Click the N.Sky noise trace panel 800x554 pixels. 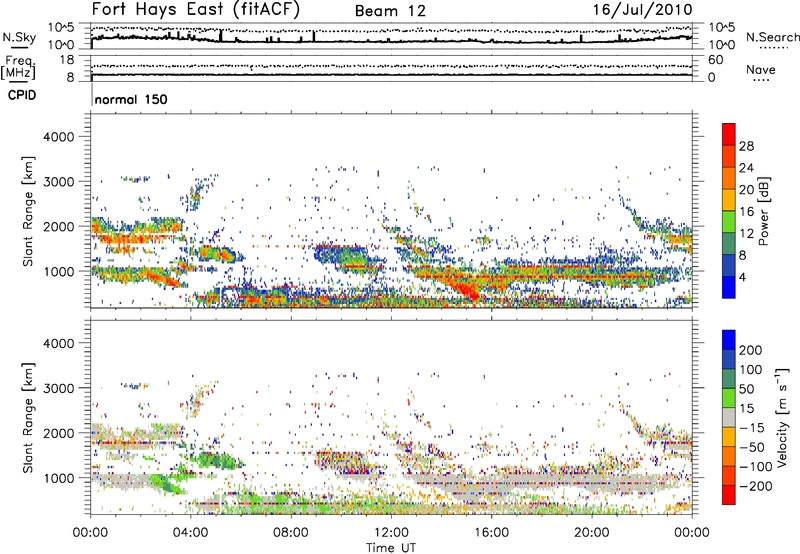391,36
